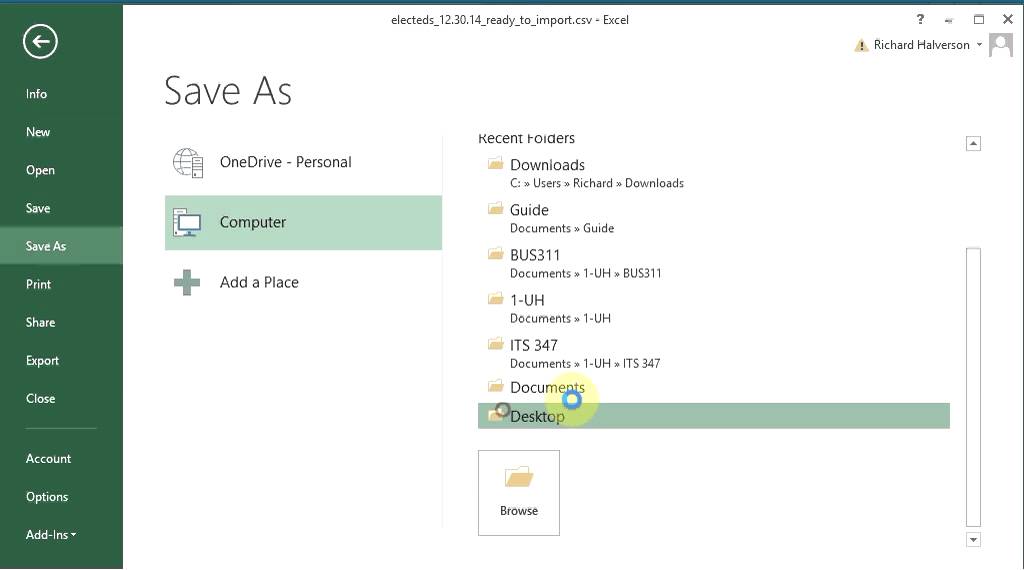
Task: Go to the Open page
Action: point(40,170)
